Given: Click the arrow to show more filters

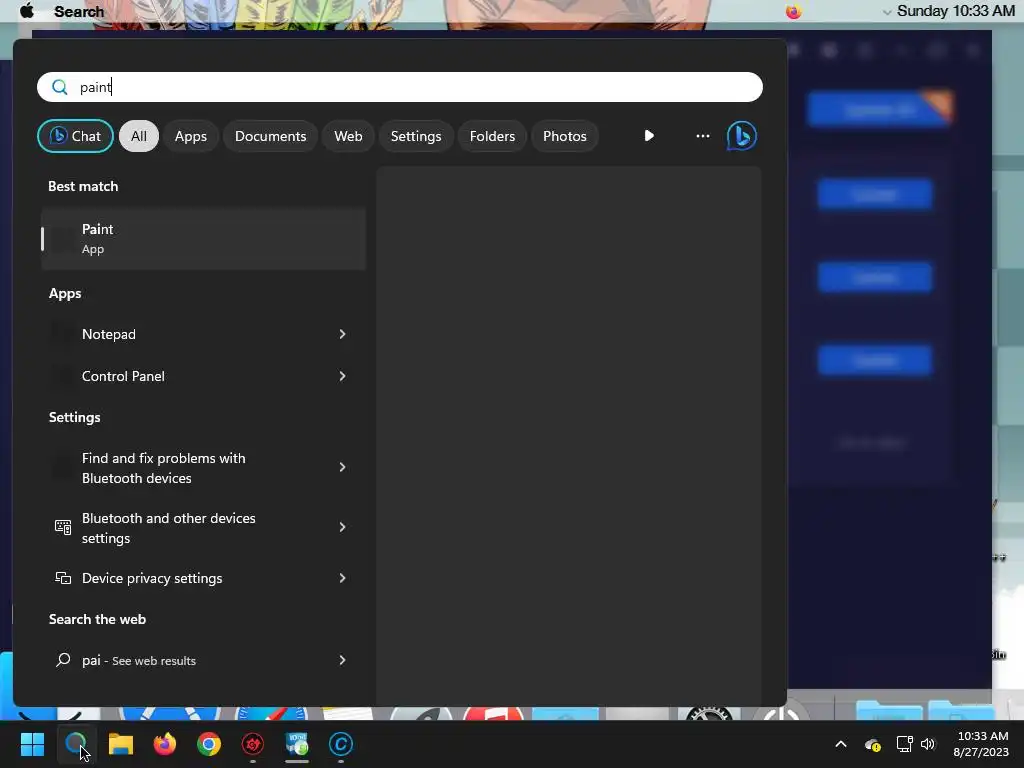Looking at the screenshot, I should tap(649, 136).
